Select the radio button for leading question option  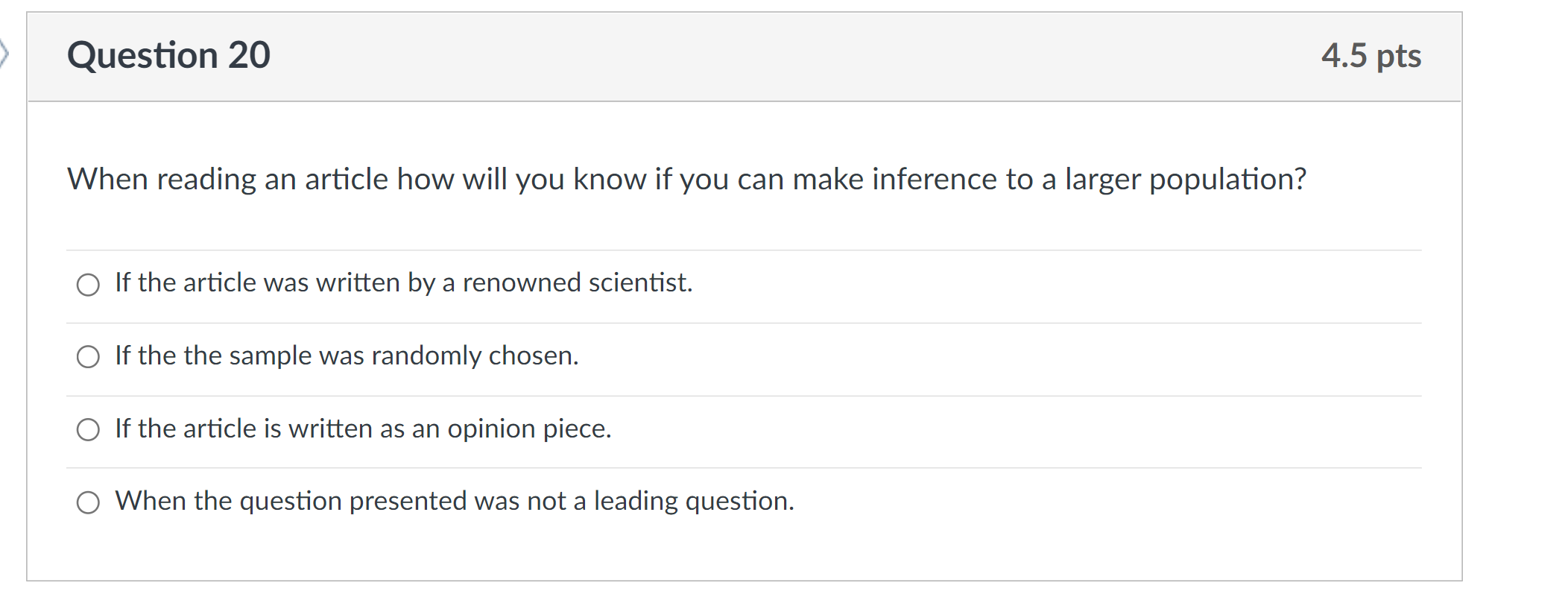88,502
